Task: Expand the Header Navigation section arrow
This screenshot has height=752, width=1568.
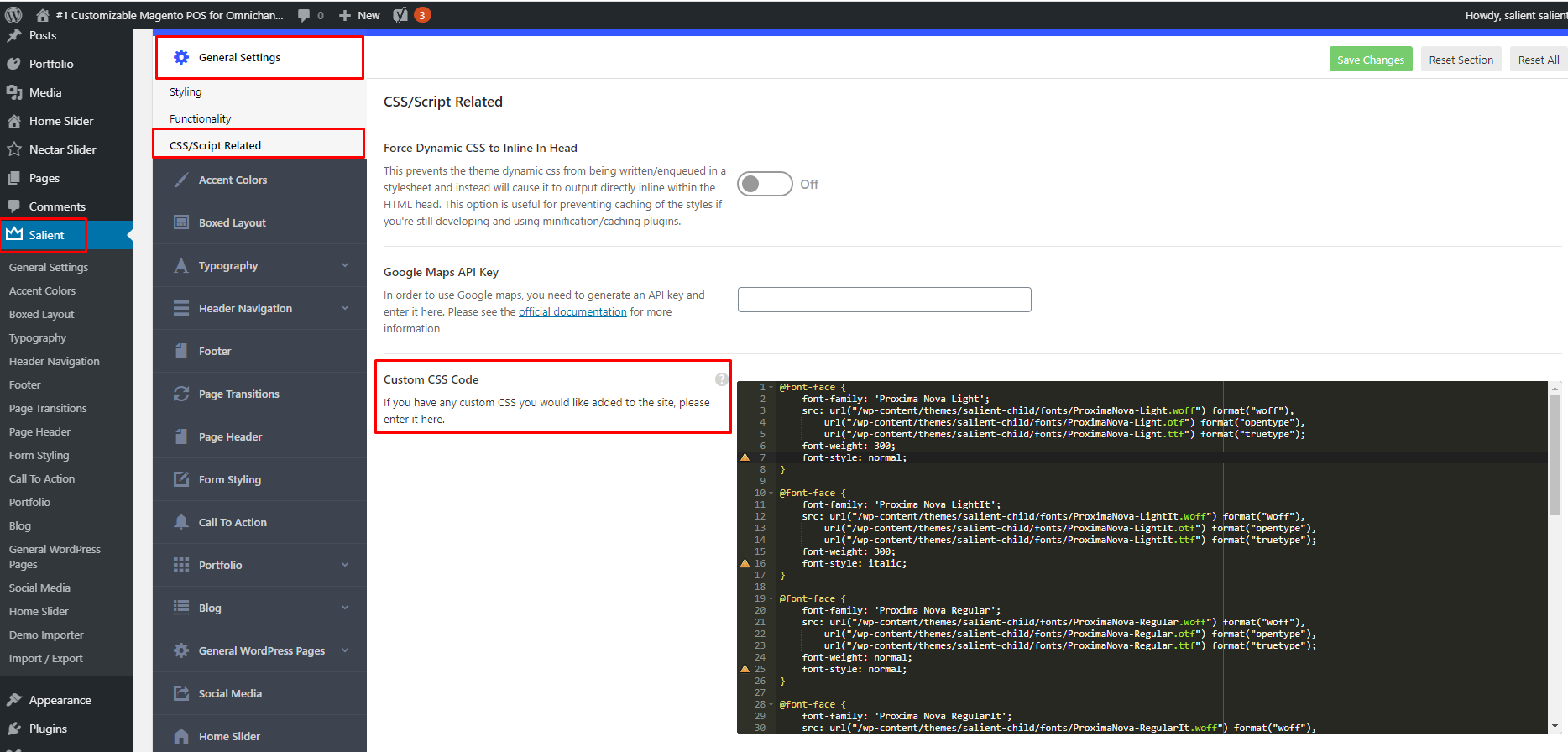Action: 345,308
